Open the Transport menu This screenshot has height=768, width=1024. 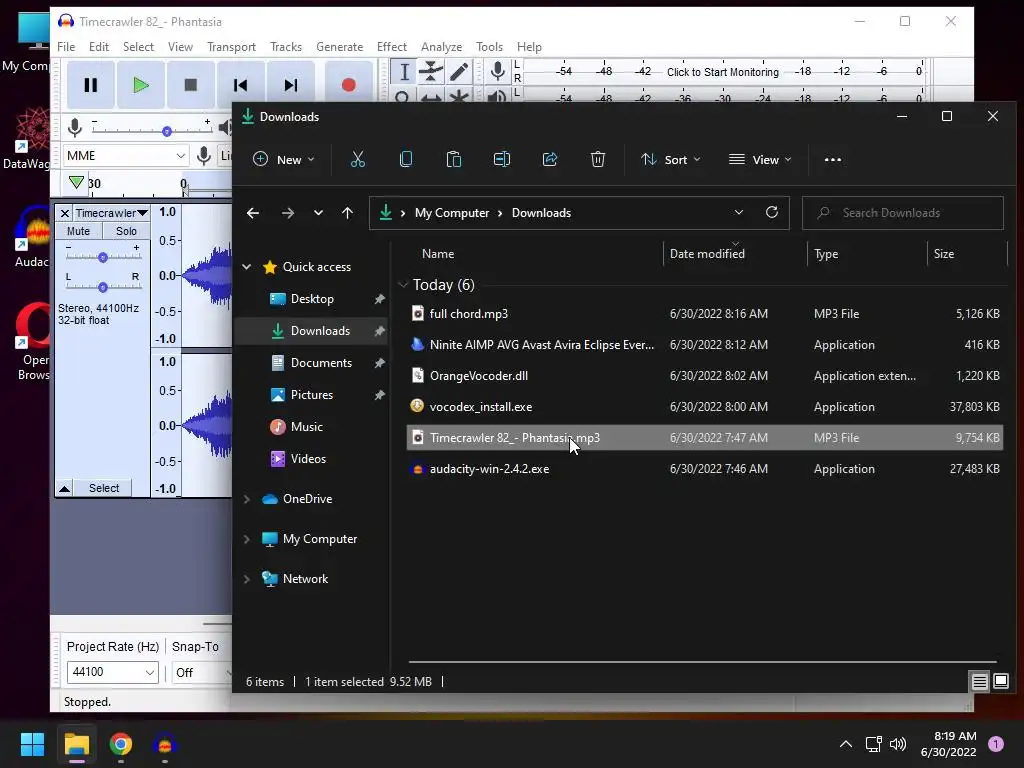tap(231, 47)
